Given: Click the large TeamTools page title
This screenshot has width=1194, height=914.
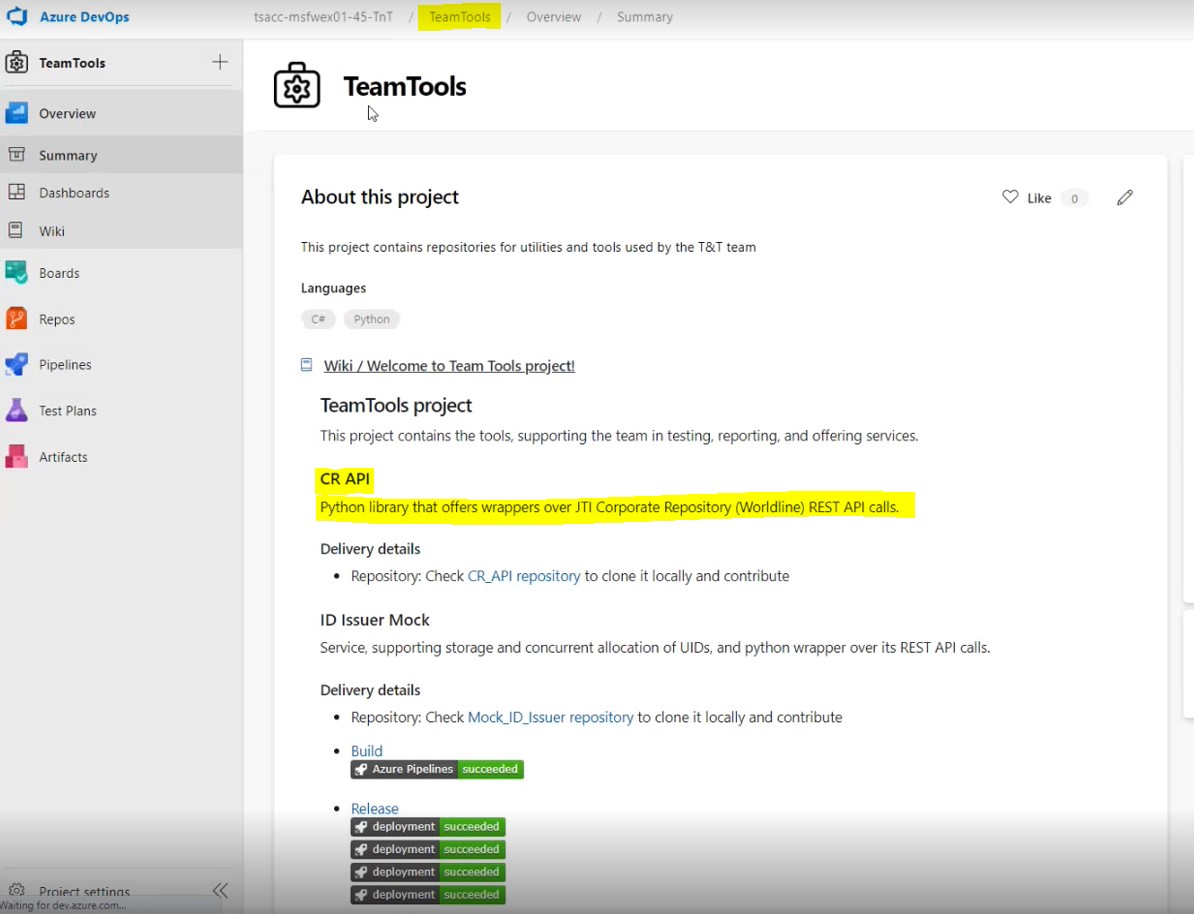Looking at the screenshot, I should point(404,86).
